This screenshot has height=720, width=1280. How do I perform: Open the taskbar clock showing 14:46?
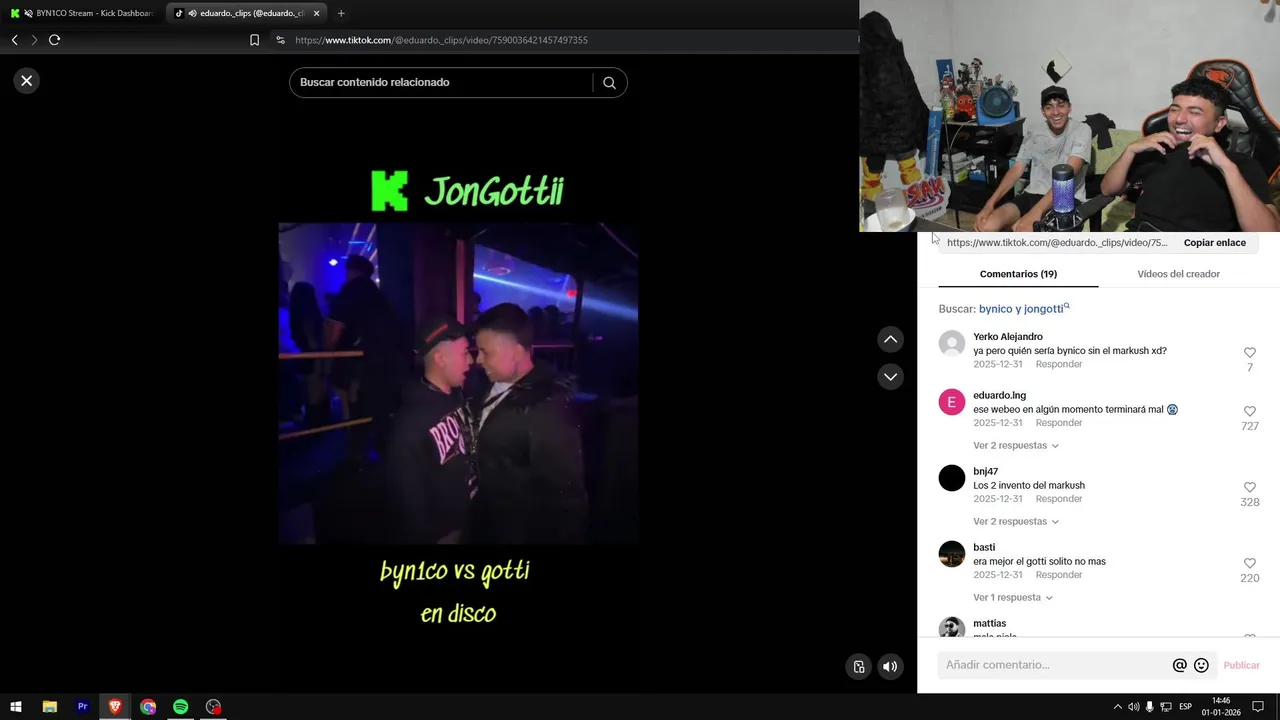click(1221, 707)
